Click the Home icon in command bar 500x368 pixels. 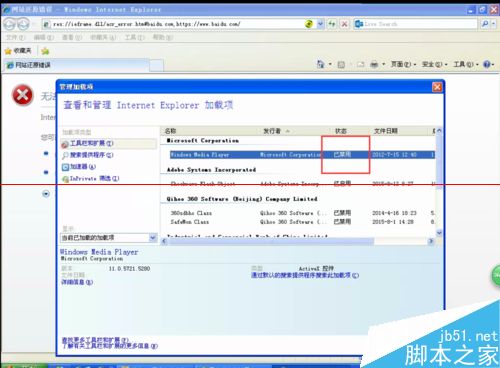tap(320, 64)
